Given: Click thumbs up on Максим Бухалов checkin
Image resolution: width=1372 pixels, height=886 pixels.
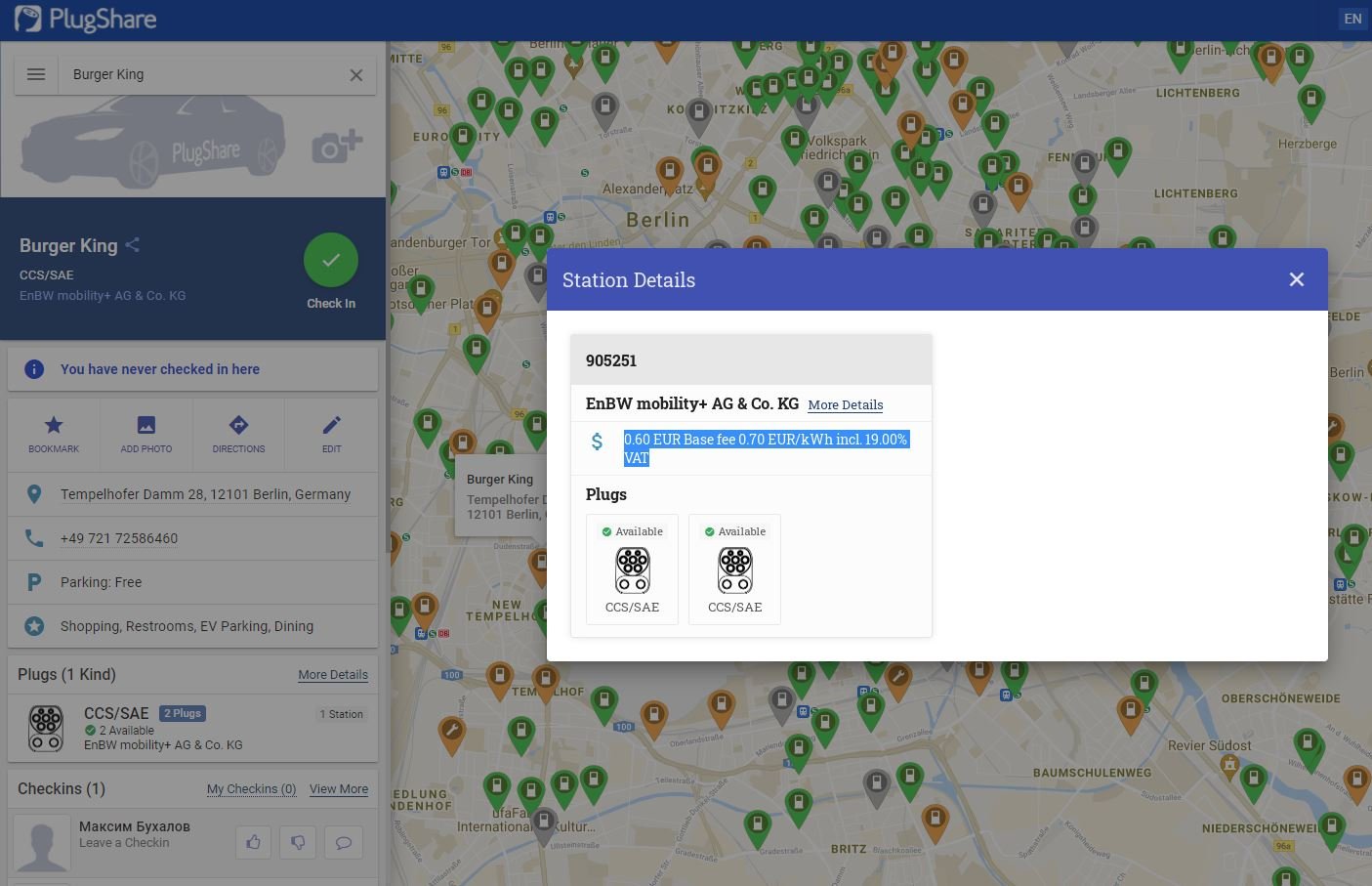Looking at the screenshot, I should tap(254, 842).
